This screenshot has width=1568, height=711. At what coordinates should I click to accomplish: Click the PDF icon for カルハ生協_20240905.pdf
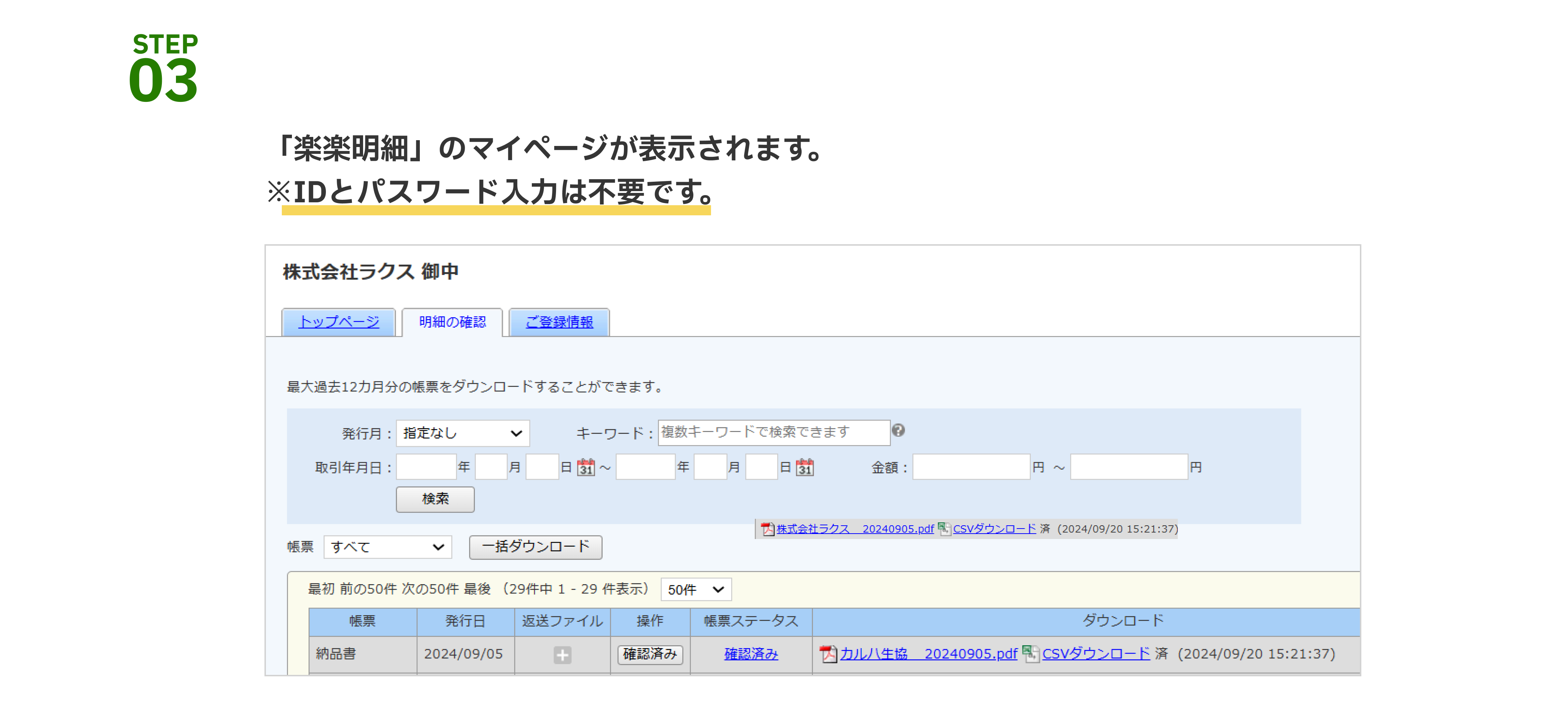(x=829, y=654)
